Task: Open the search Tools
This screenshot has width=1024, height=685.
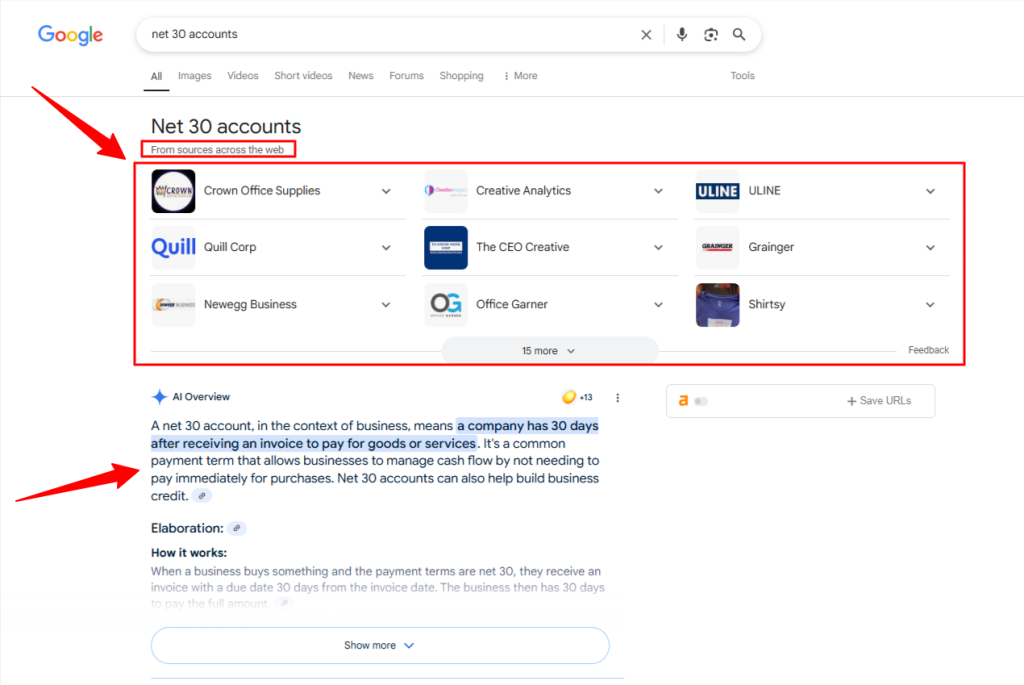Action: (742, 76)
